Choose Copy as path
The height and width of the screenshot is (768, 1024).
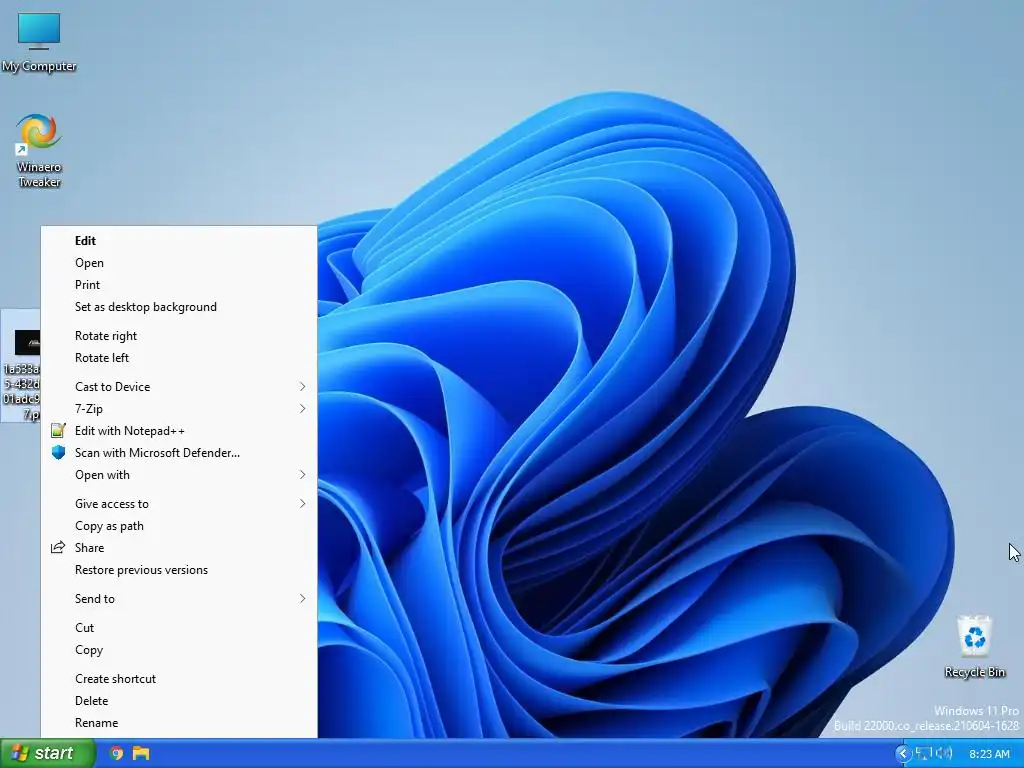click(x=179, y=526)
